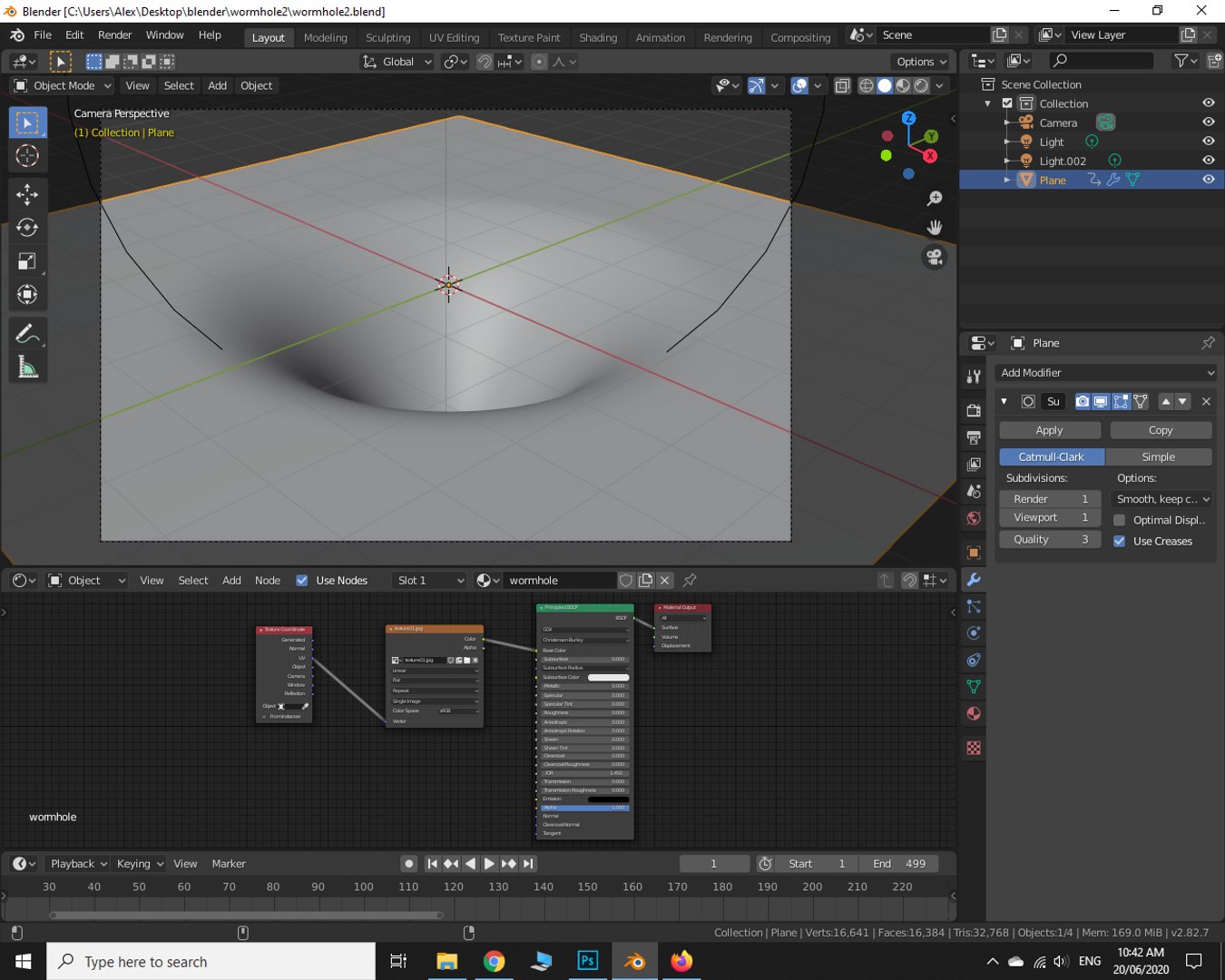Disable the Use Nodes checkbox
This screenshot has width=1225, height=980.
tap(302, 581)
